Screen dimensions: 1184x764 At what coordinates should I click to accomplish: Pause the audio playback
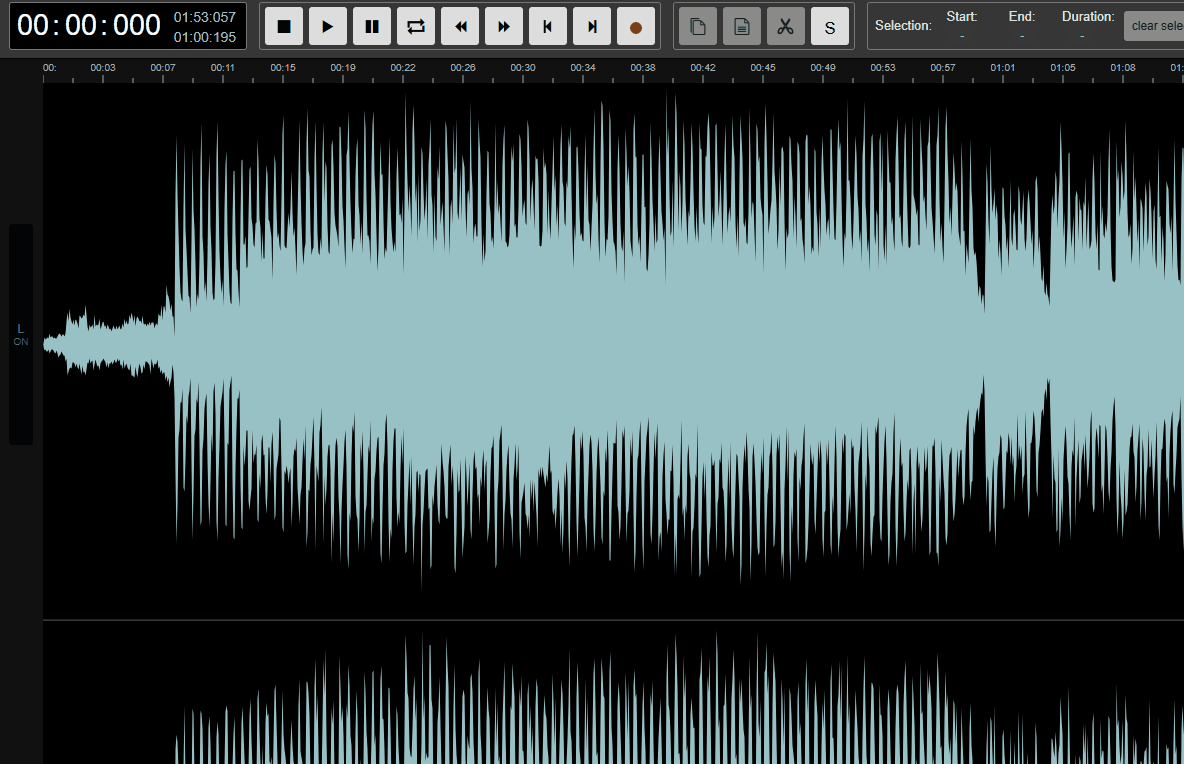click(372, 26)
